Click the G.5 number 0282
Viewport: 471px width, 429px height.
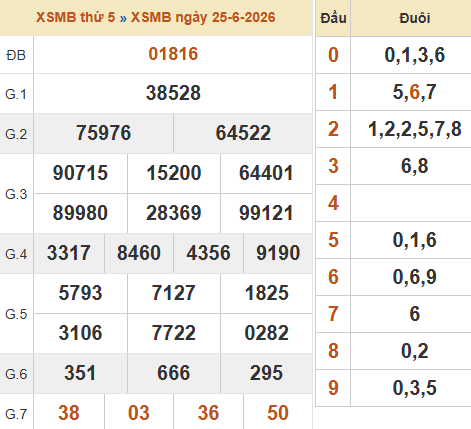[x=266, y=333]
